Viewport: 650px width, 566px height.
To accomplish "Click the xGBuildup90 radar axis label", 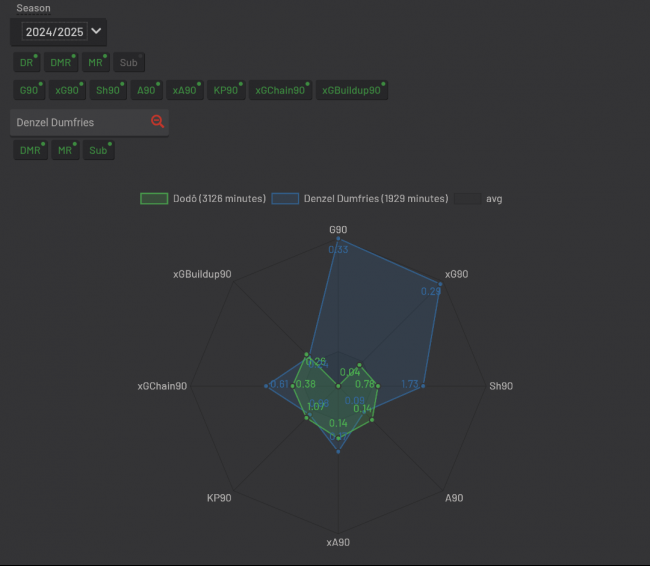I will pos(202,274).
